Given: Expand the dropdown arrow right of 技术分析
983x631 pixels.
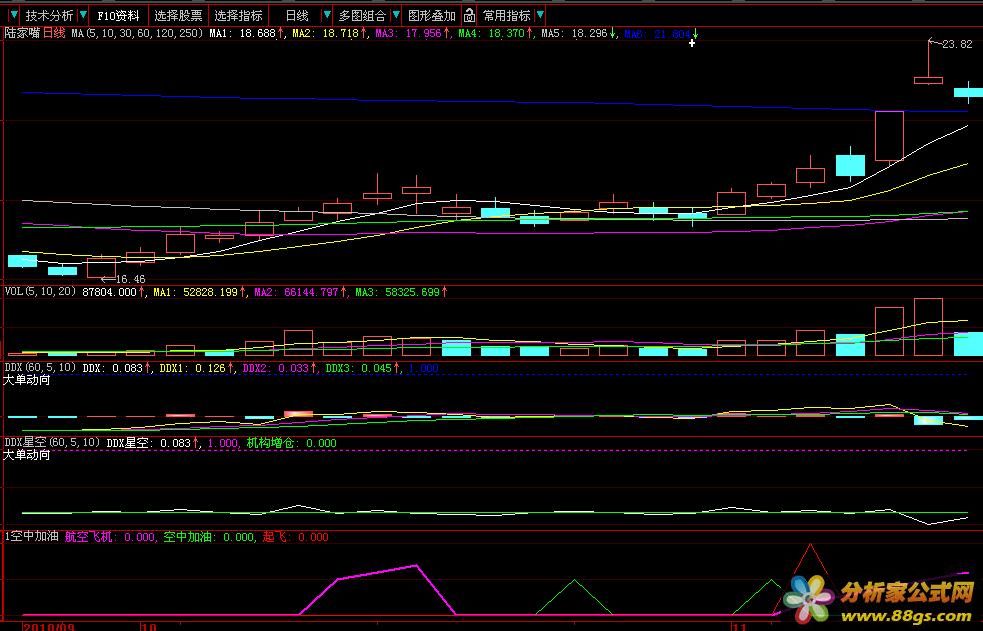Looking at the screenshot, I should (x=83, y=15).
